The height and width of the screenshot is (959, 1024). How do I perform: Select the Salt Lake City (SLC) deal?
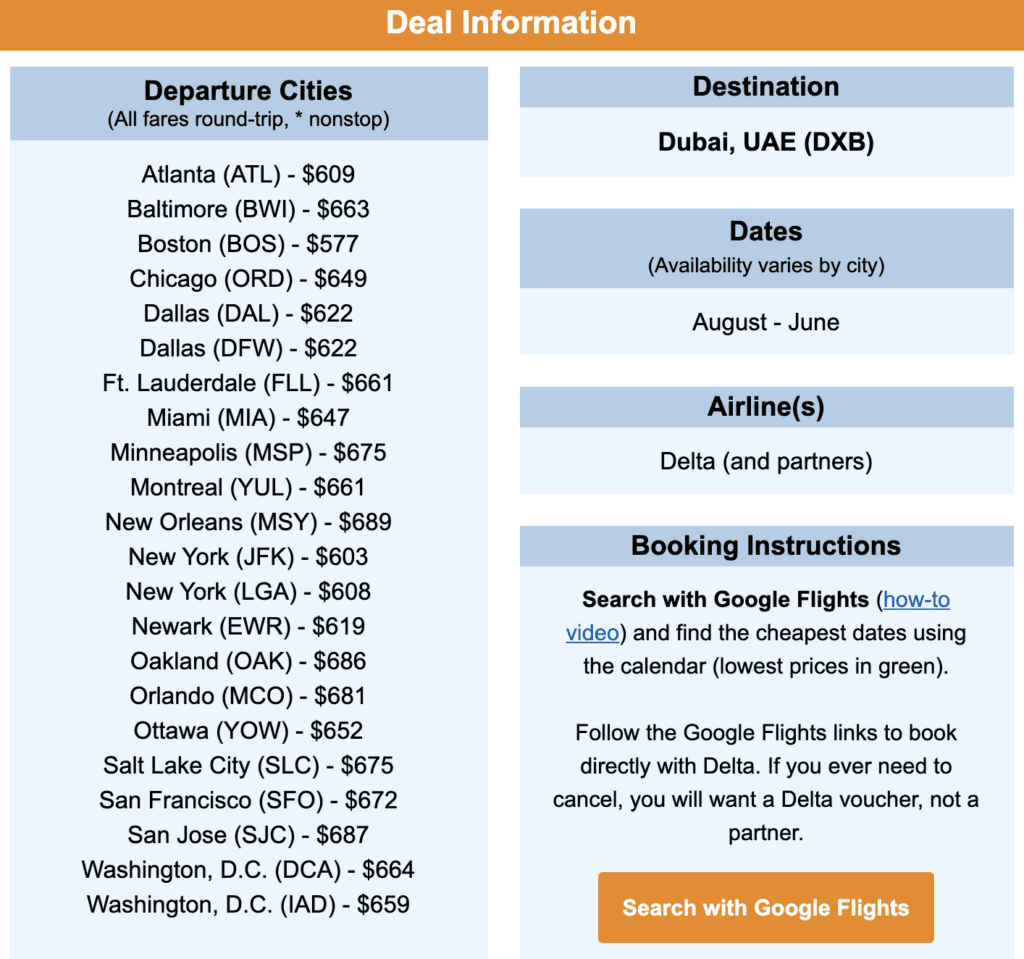click(247, 765)
